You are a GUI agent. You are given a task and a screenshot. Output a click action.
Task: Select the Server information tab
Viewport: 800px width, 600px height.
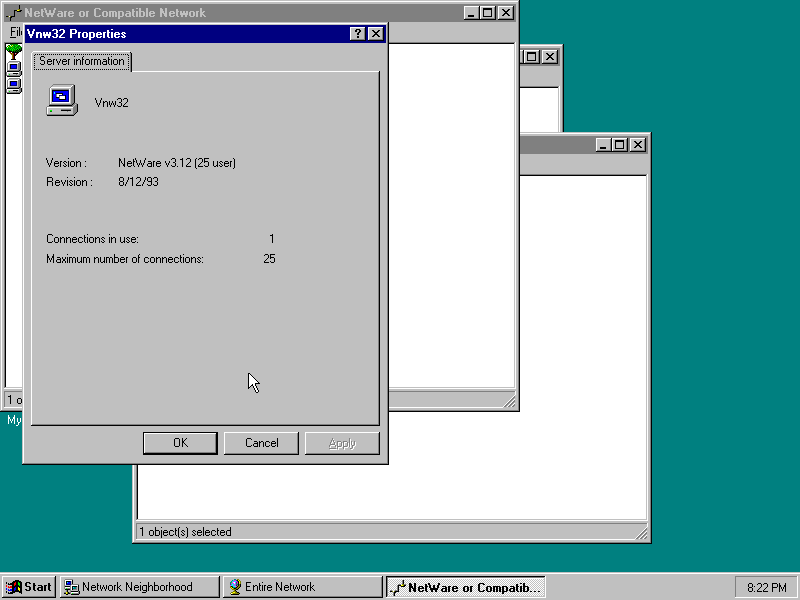[x=82, y=61]
